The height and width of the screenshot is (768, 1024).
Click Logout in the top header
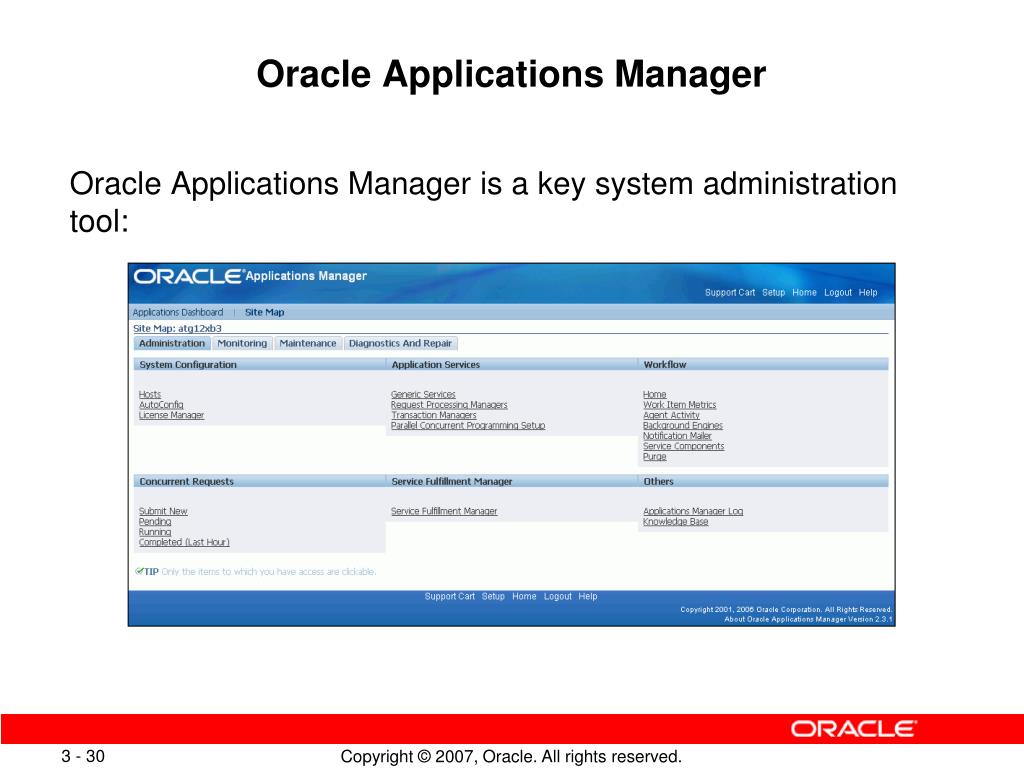pos(838,293)
